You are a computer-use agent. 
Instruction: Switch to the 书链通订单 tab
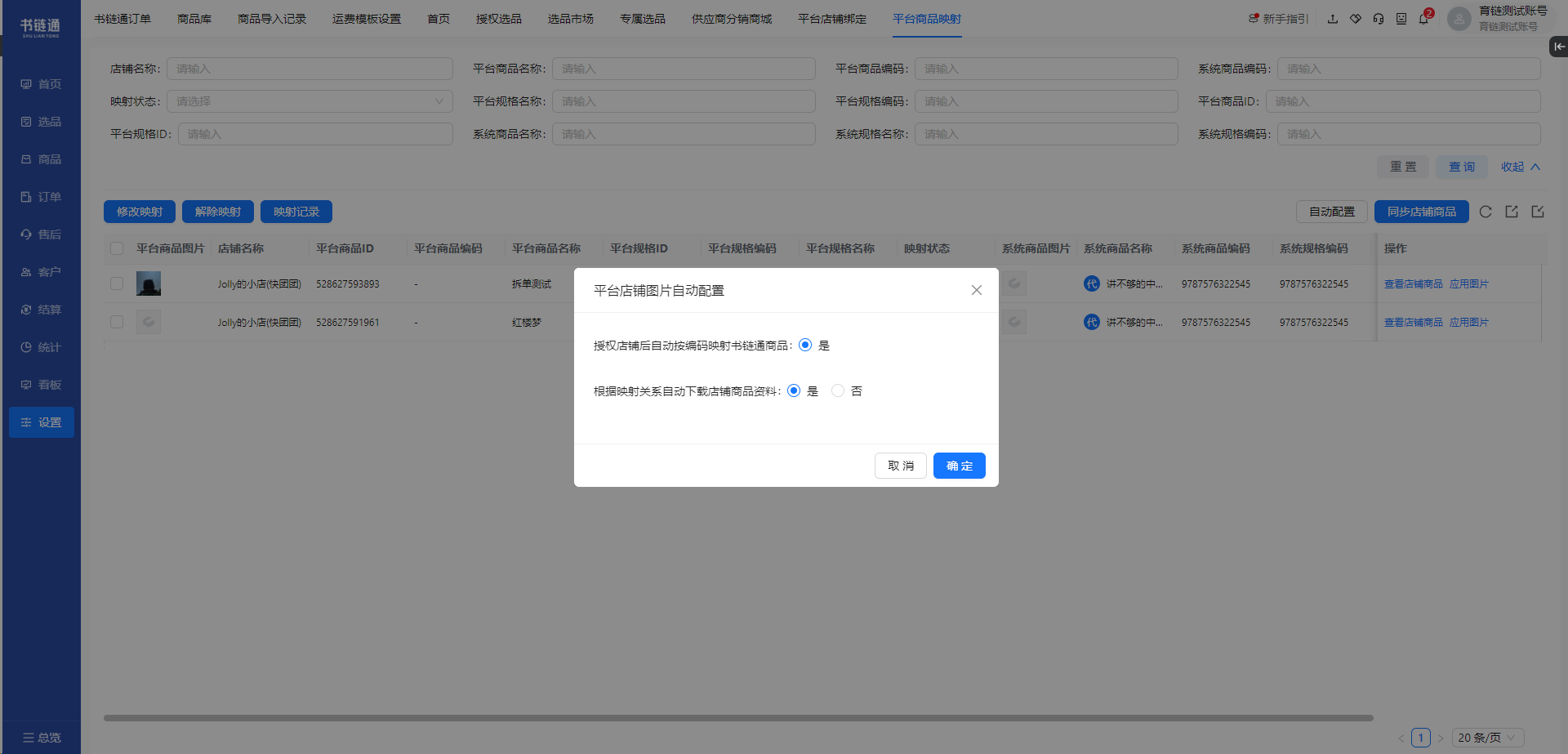pyautogui.click(x=122, y=19)
